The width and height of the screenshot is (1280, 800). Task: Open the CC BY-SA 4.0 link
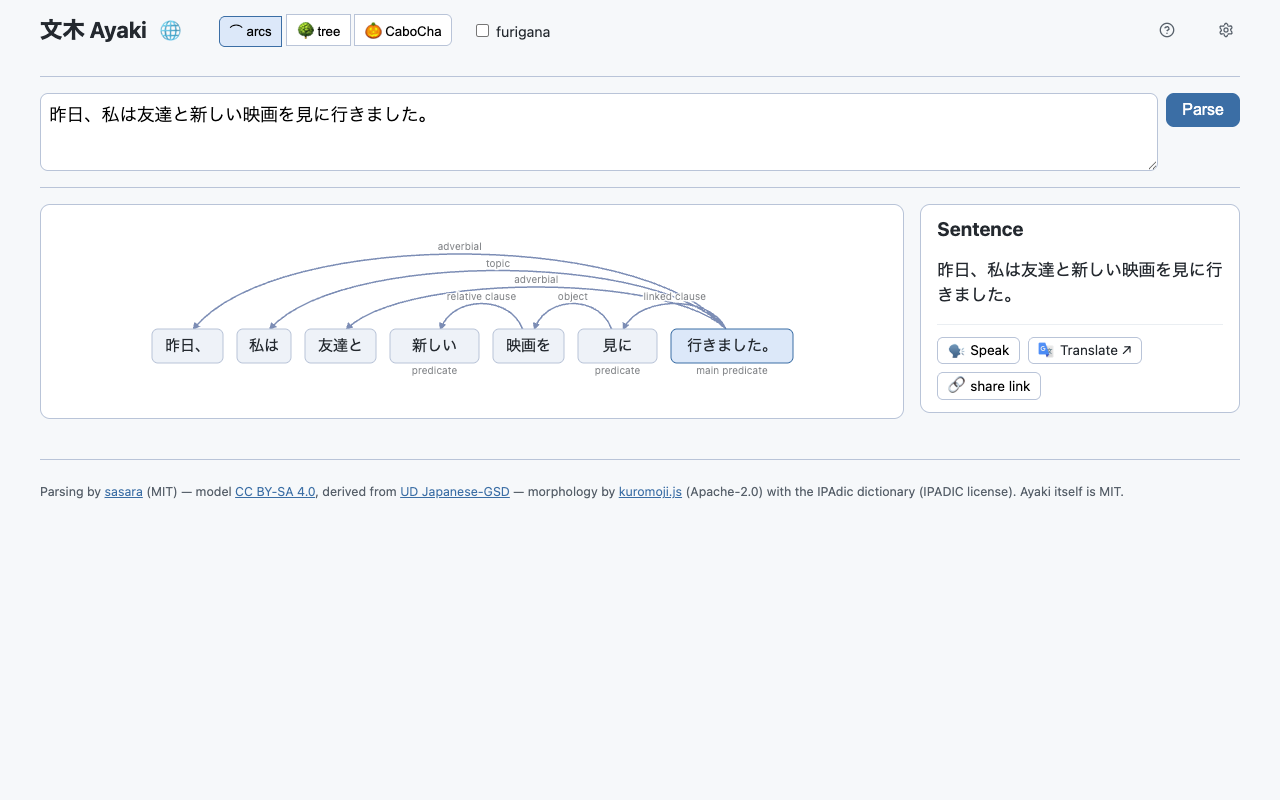(x=275, y=492)
